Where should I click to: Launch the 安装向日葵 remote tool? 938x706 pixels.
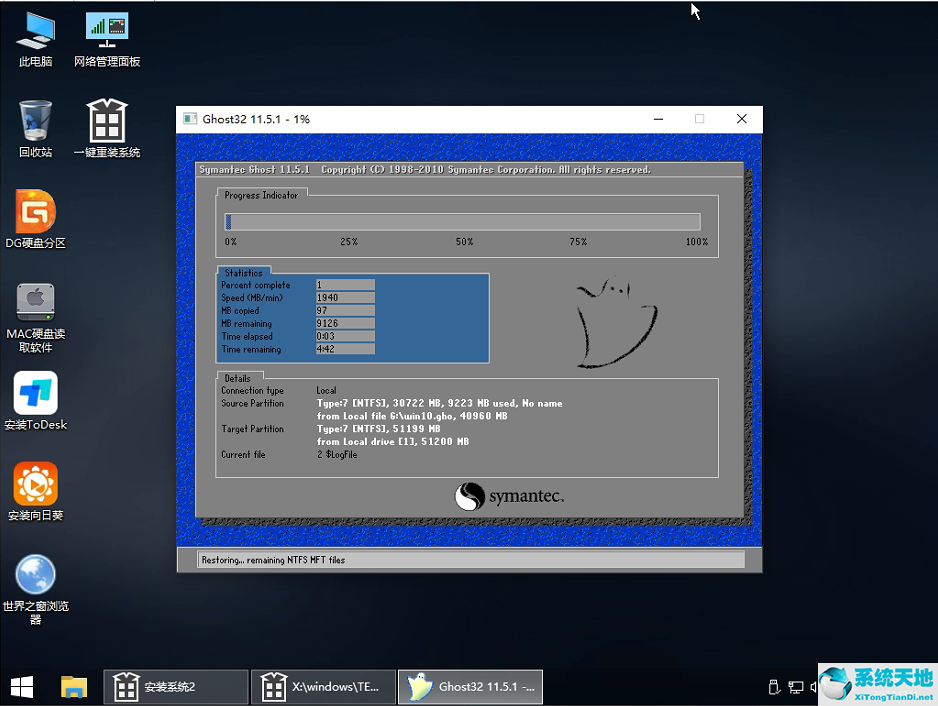point(35,480)
